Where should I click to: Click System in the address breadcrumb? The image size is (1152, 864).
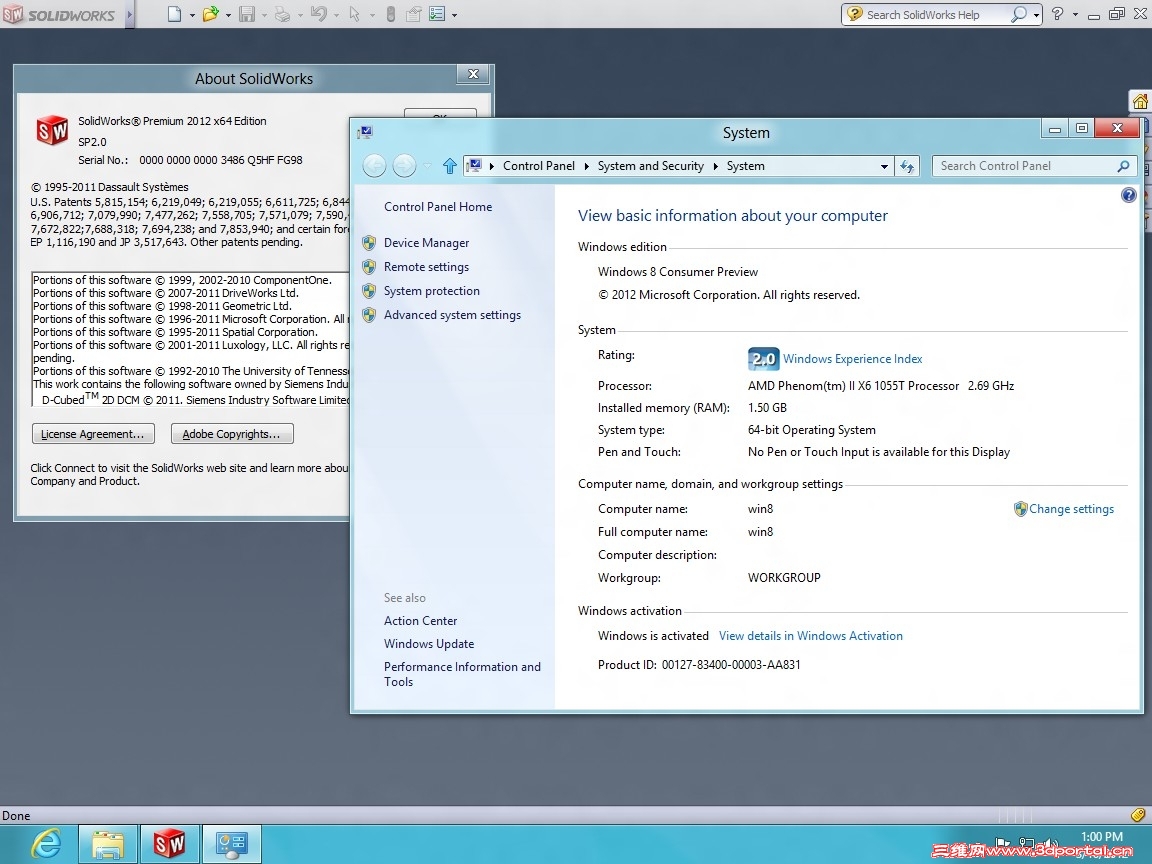[746, 166]
